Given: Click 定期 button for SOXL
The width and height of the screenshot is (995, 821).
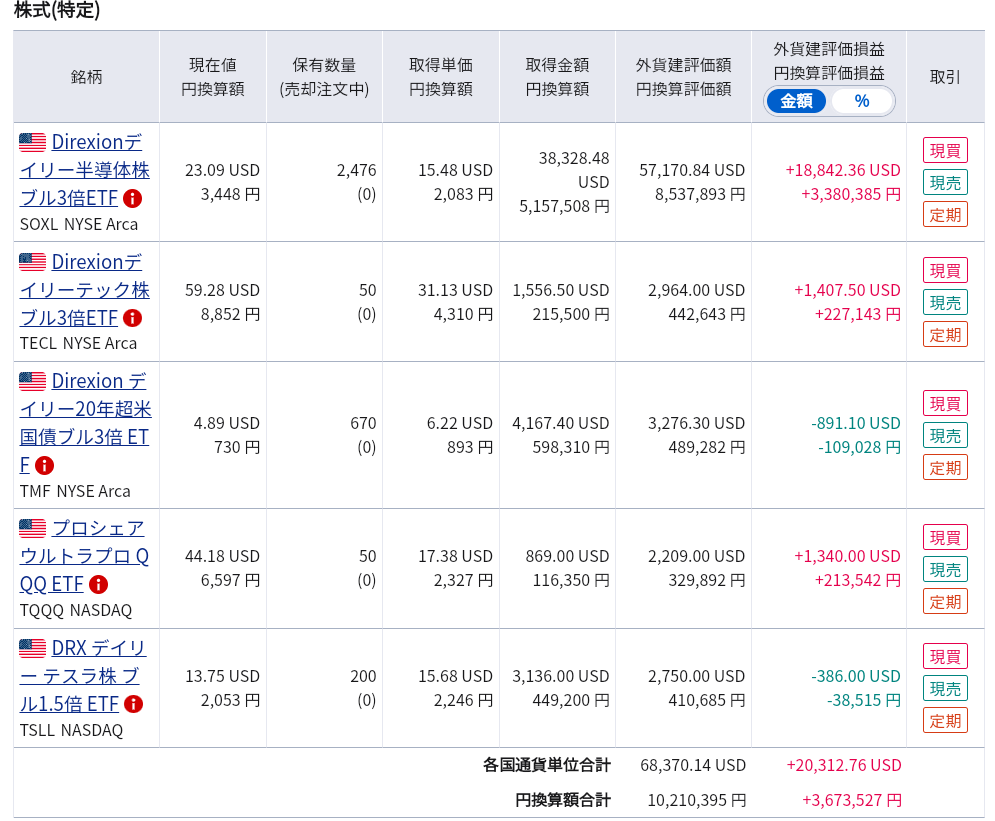Looking at the screenshot, I should 945,215.
